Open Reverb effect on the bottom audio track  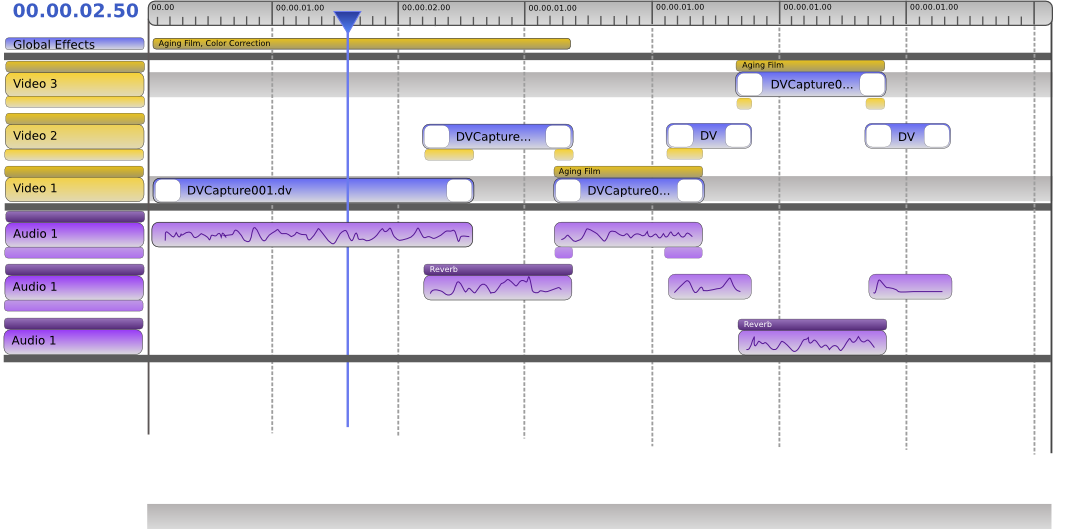[x=811, y=324]
